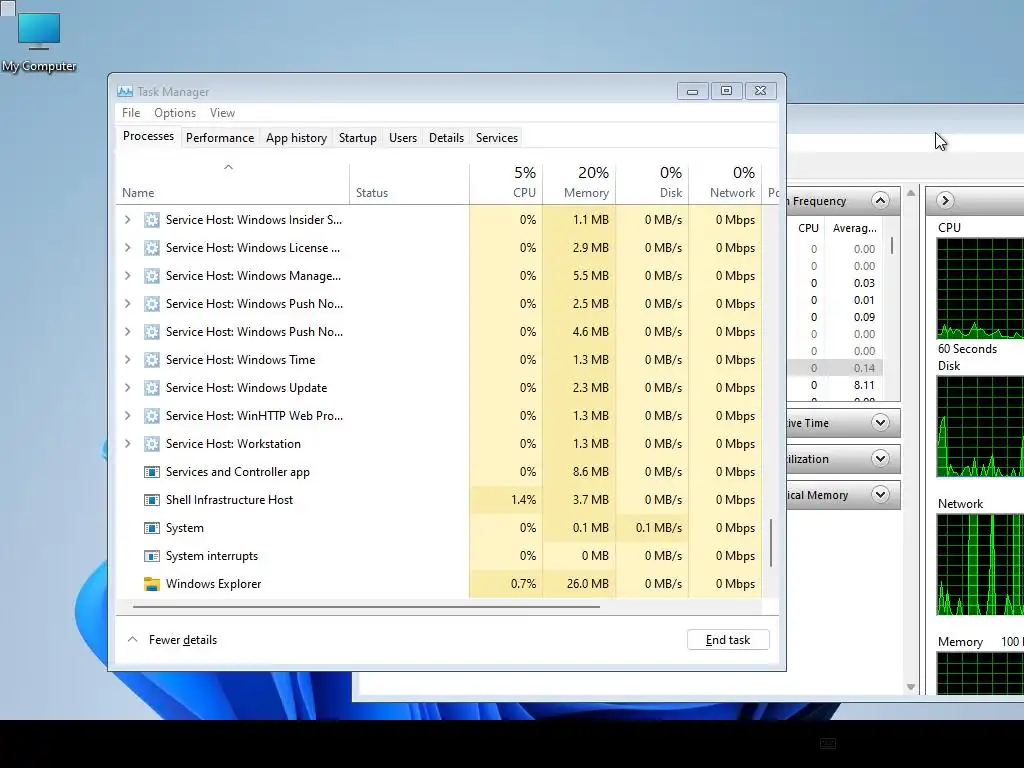Select the Windows Explorer process row
Viewport: 1024px width, 768px height.
(439, 584)
